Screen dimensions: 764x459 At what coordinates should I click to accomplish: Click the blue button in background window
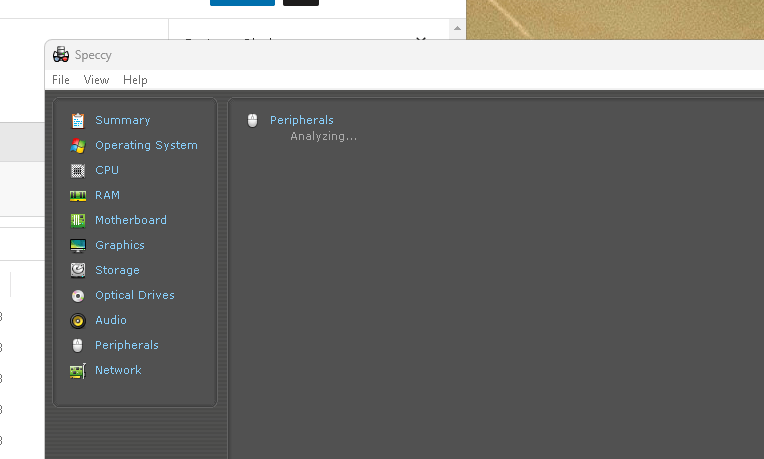coord(242,2)
